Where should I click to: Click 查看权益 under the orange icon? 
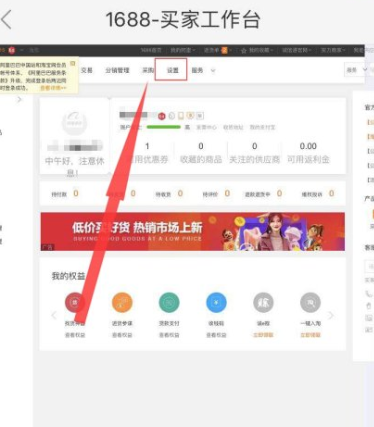point(122,335)
